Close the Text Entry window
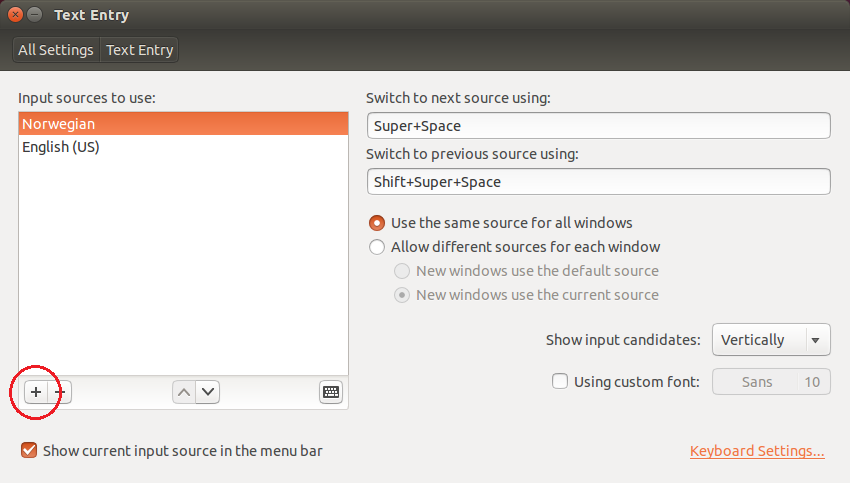This screenshot has height=483, width=850. (x=15, y=15)
